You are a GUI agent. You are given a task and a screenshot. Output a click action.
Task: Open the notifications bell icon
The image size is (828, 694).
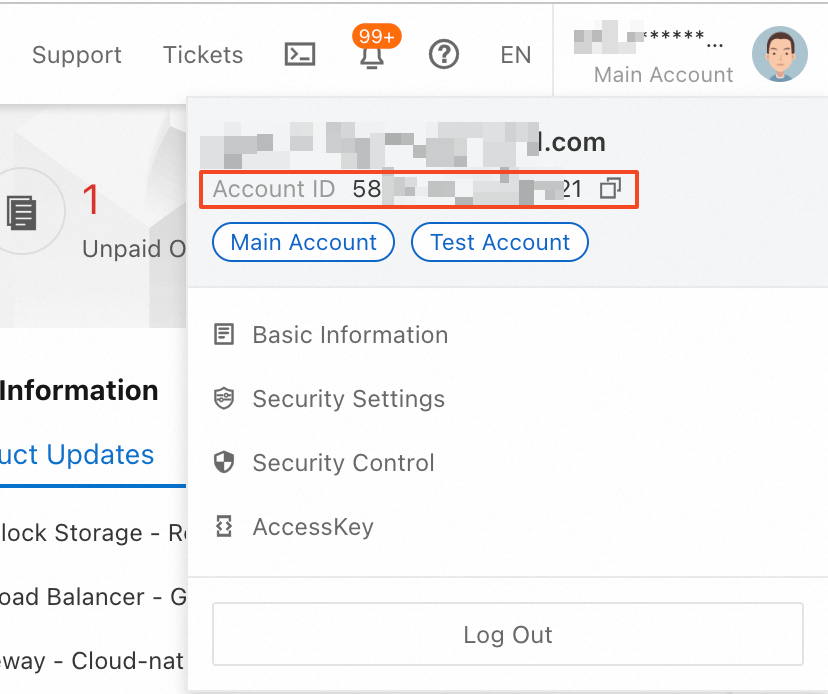tap(371, 57)
